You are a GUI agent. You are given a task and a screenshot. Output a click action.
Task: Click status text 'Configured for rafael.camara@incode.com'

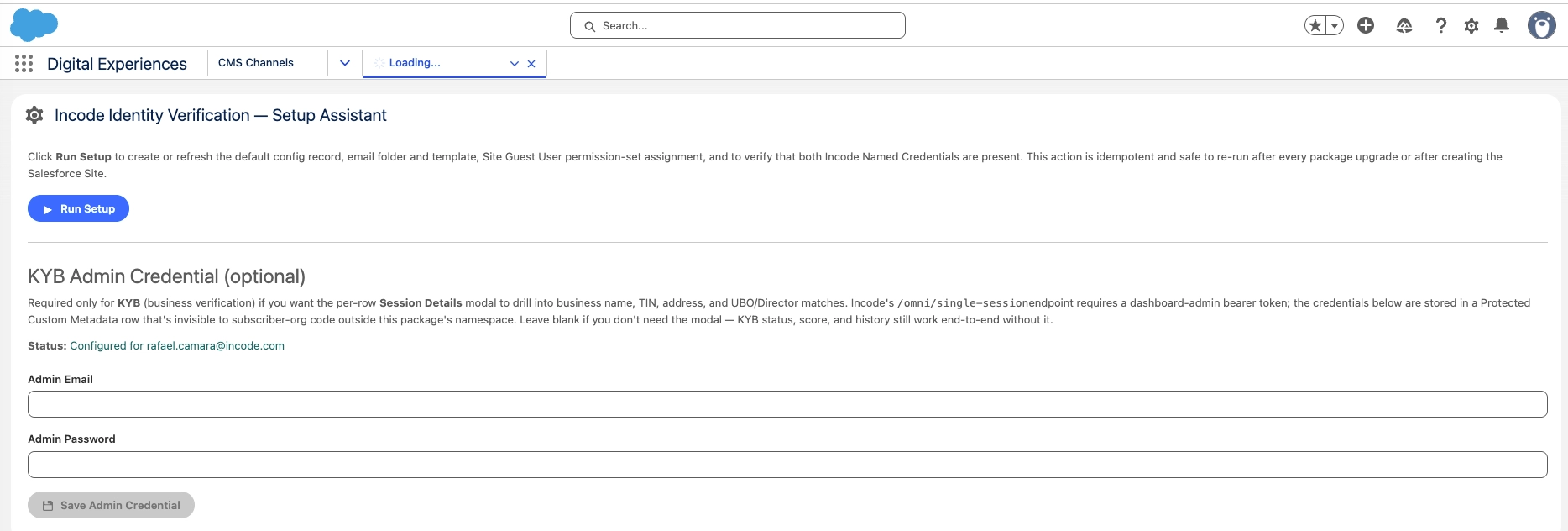177,345
